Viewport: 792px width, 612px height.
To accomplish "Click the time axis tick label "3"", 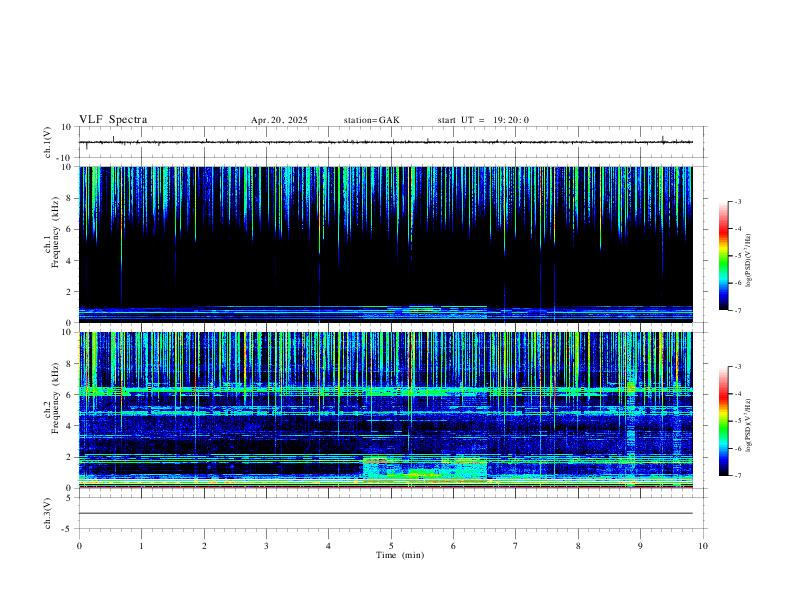I will click(266, 546).
